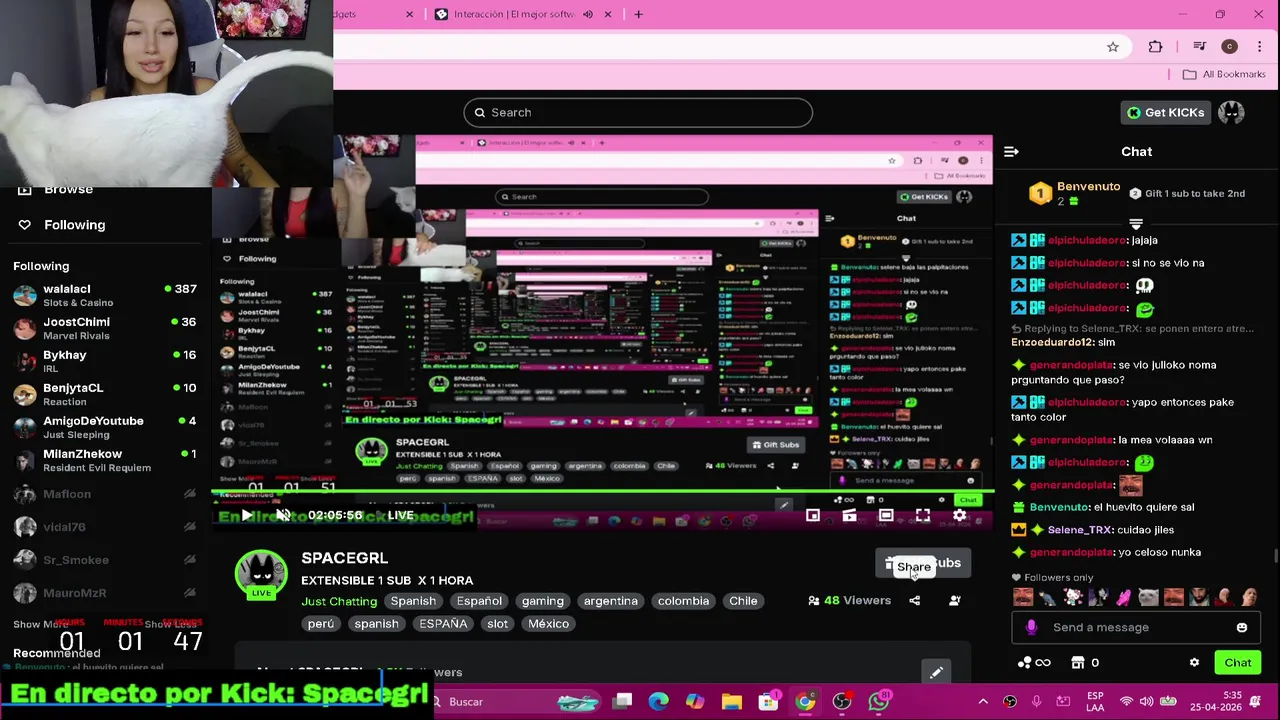The height and width of the screenshot is (720, 1280).
Task: Open BenjytaCL channel in Following list
Action: pos(105,394)
